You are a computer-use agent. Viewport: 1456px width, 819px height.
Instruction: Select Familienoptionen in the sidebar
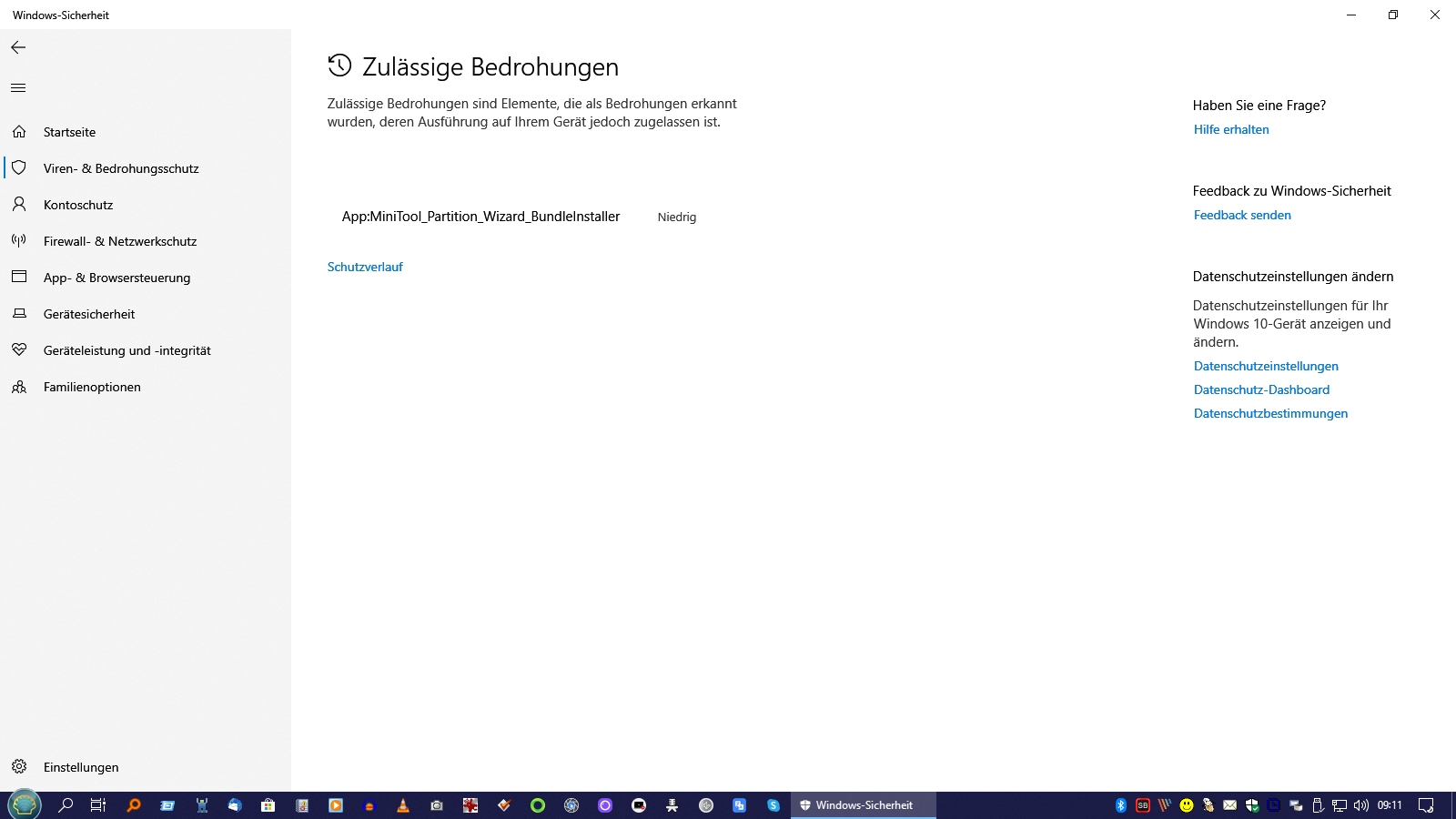[x=92, y=387]
